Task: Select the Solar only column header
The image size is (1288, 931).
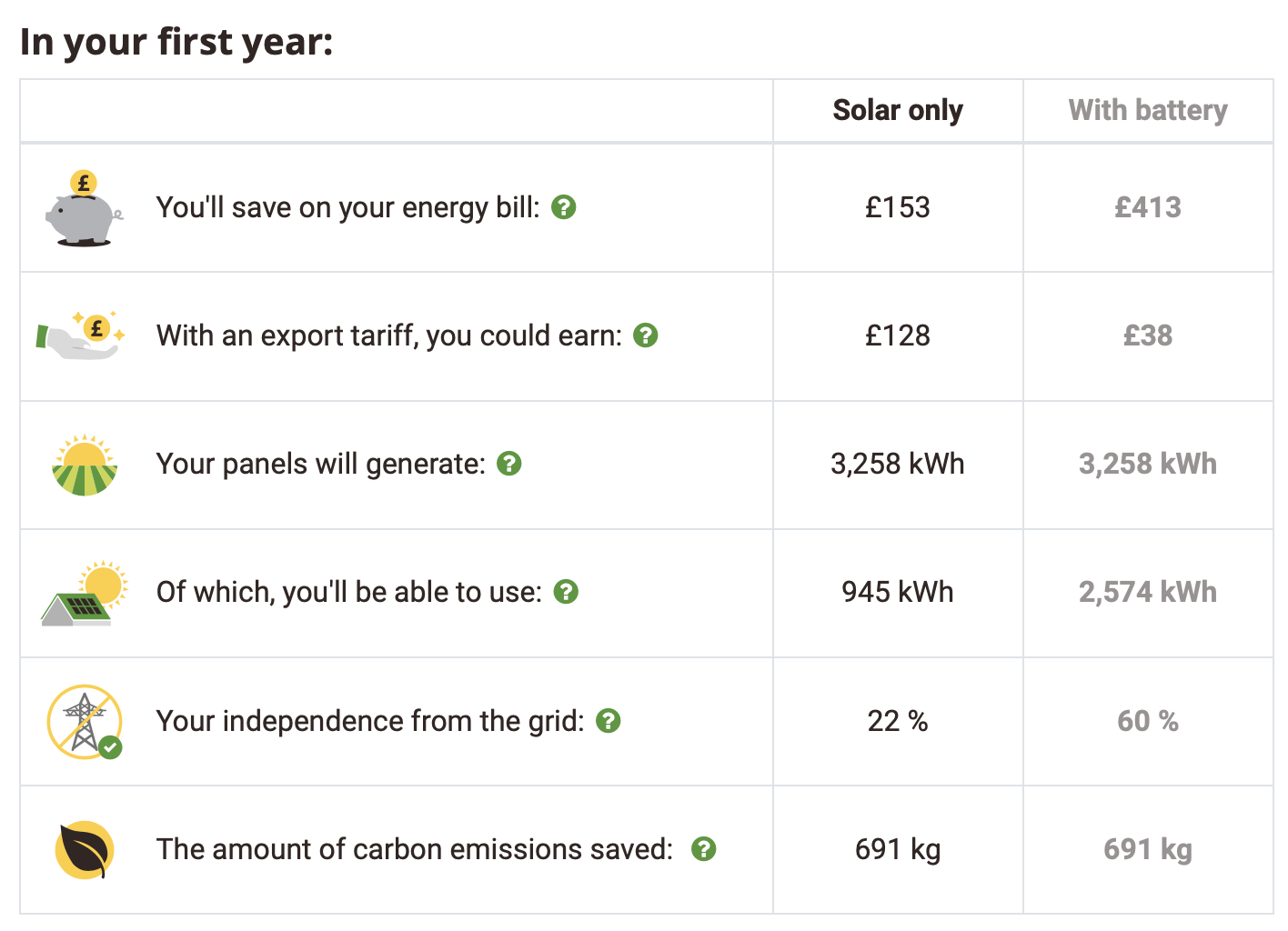Action: coord(898,110)
